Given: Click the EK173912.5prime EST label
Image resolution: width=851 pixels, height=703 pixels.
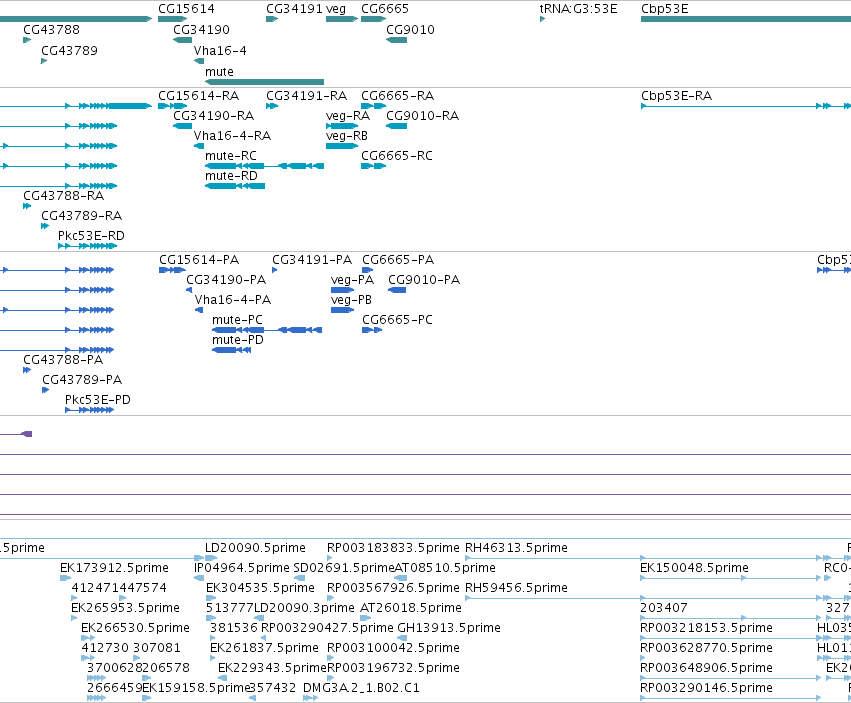Looking at the screenshot, I should click(x=114, y=568).
